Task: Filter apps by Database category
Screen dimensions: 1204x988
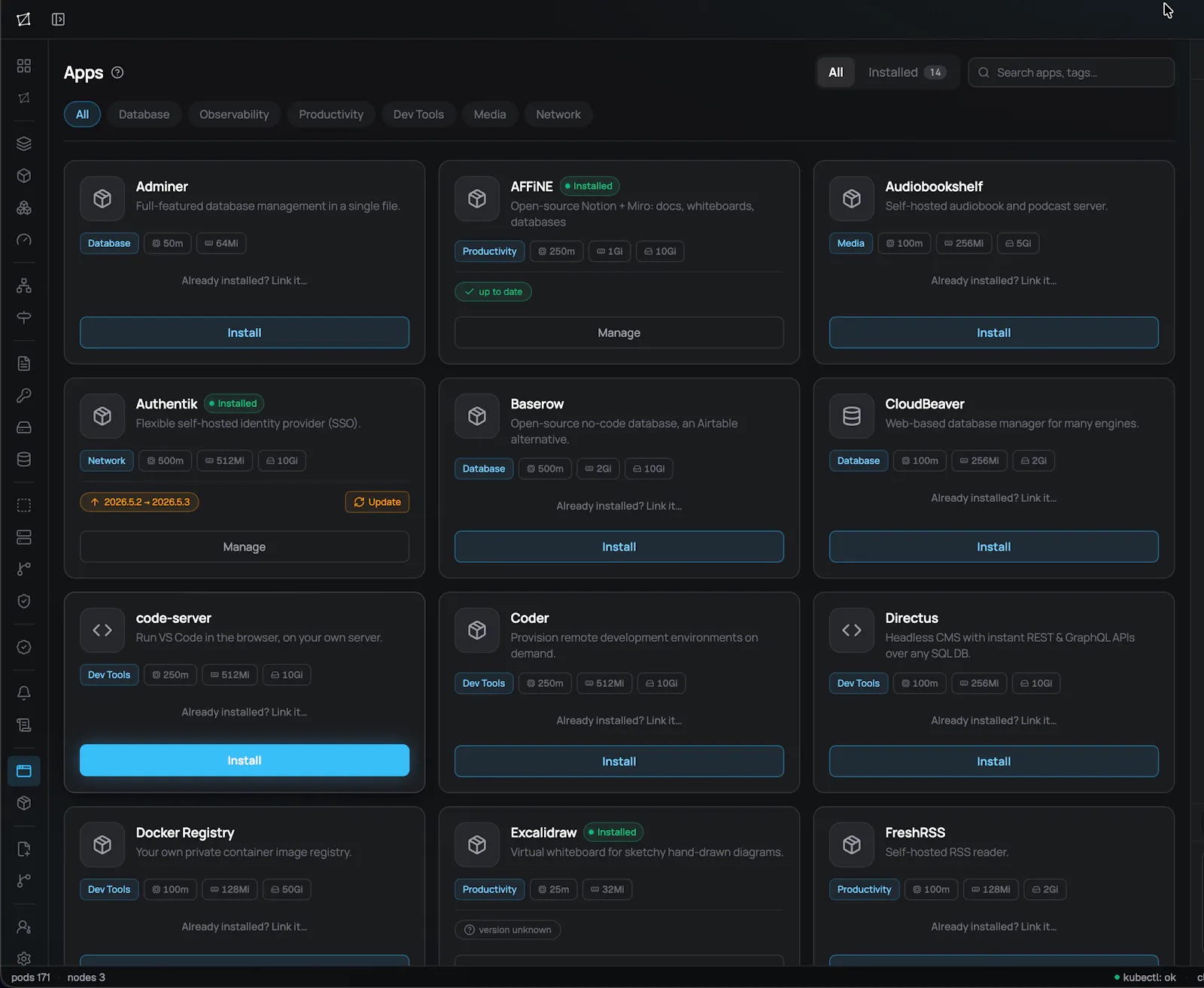Action: (x=144, y=114)
